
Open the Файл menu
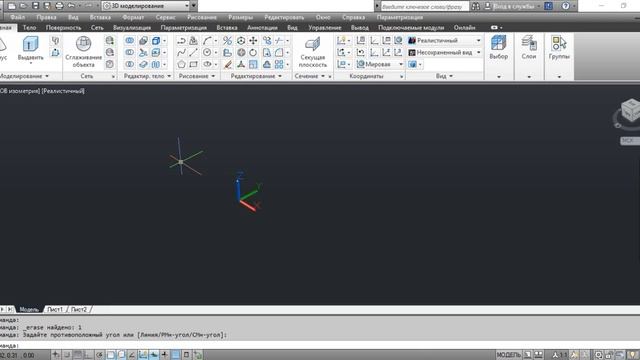(18, 18)
